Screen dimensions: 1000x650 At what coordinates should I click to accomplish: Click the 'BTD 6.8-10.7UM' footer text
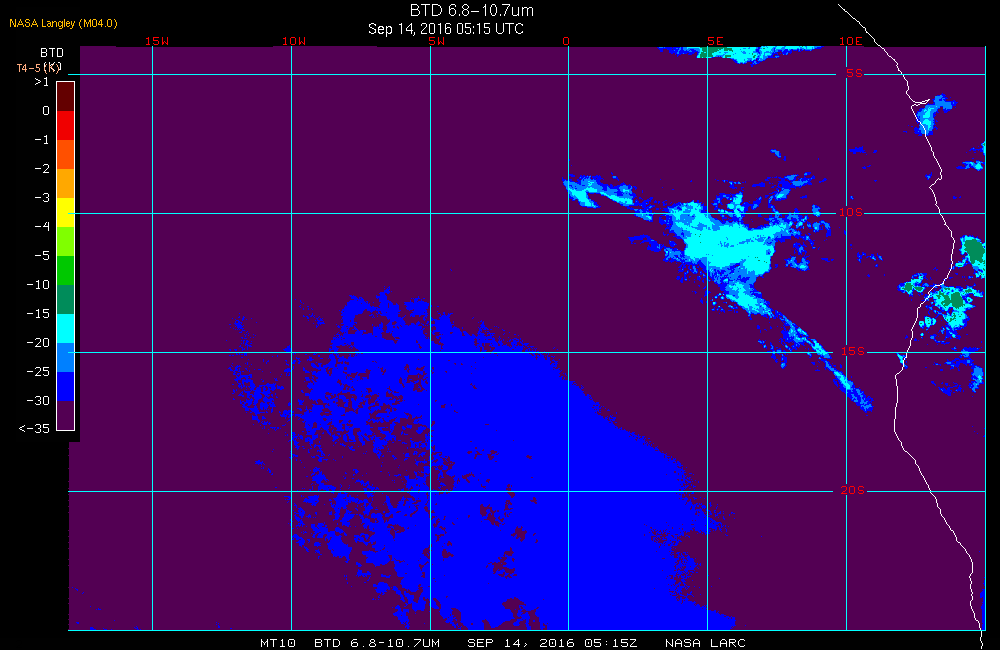377,643
